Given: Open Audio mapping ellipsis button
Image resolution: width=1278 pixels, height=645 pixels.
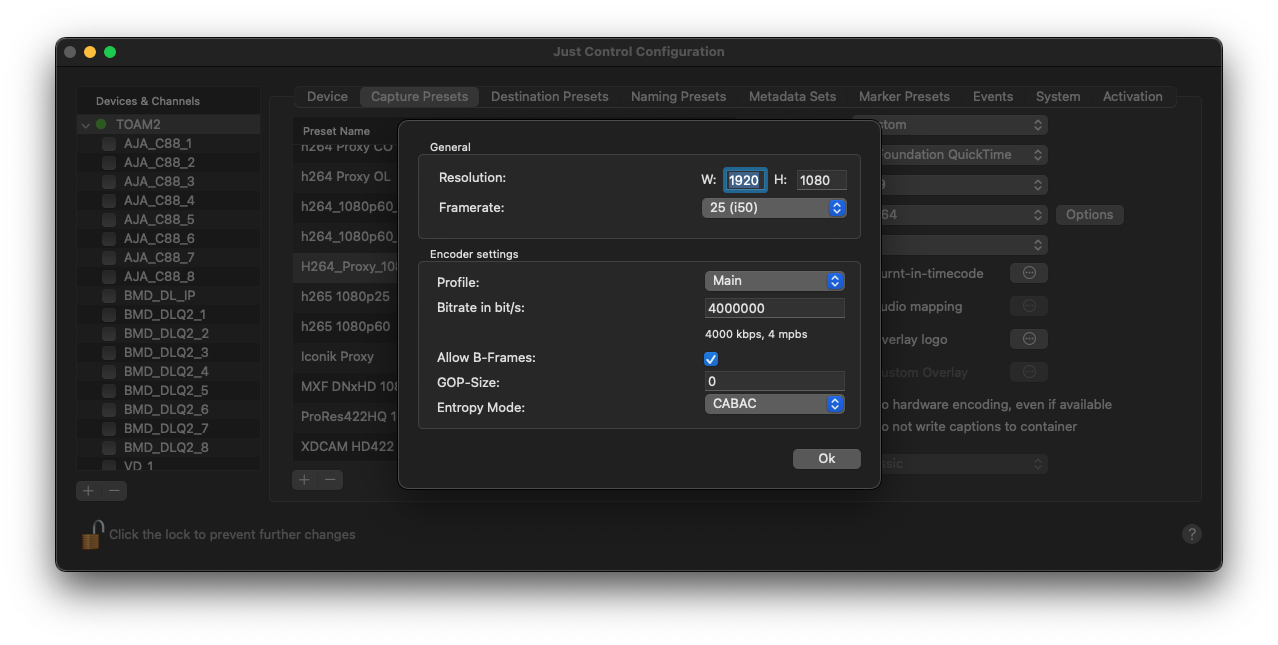Looking at the screenshot, I should pyautogui.click(x=1029, y=306).
